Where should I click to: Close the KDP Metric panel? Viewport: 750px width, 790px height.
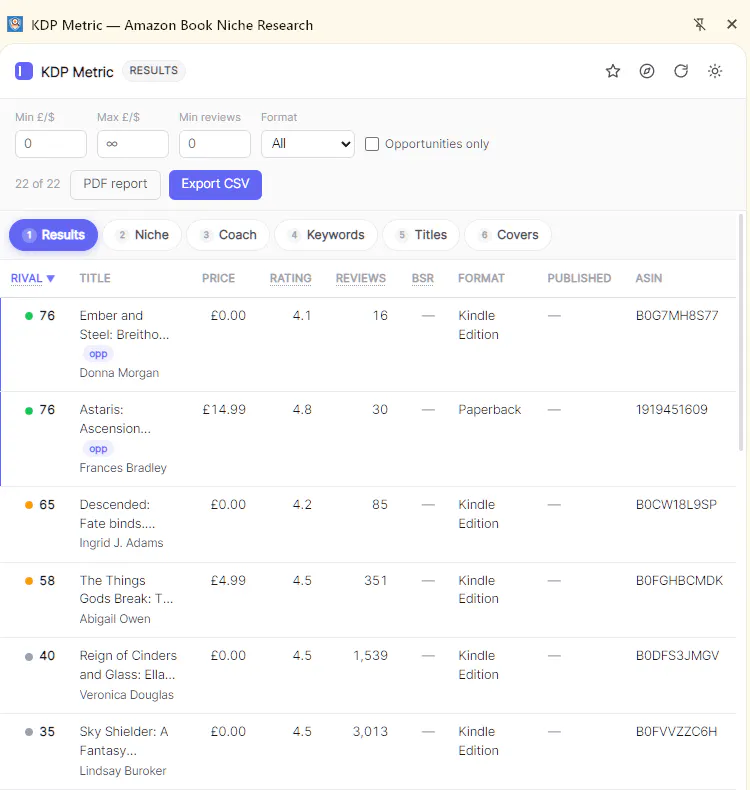(x=732, y=24)
